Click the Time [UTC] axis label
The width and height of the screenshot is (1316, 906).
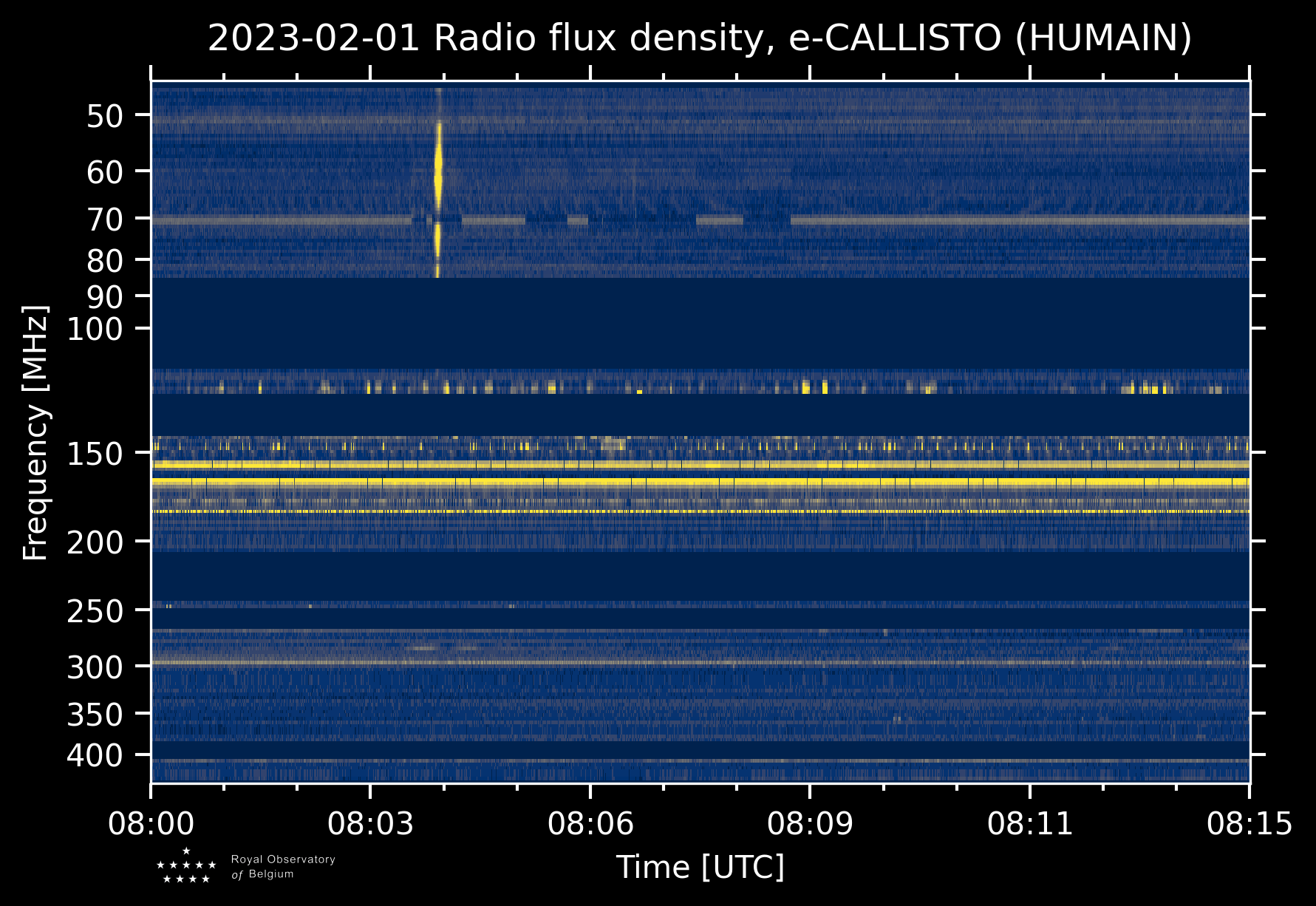click(x=700, y=867)
